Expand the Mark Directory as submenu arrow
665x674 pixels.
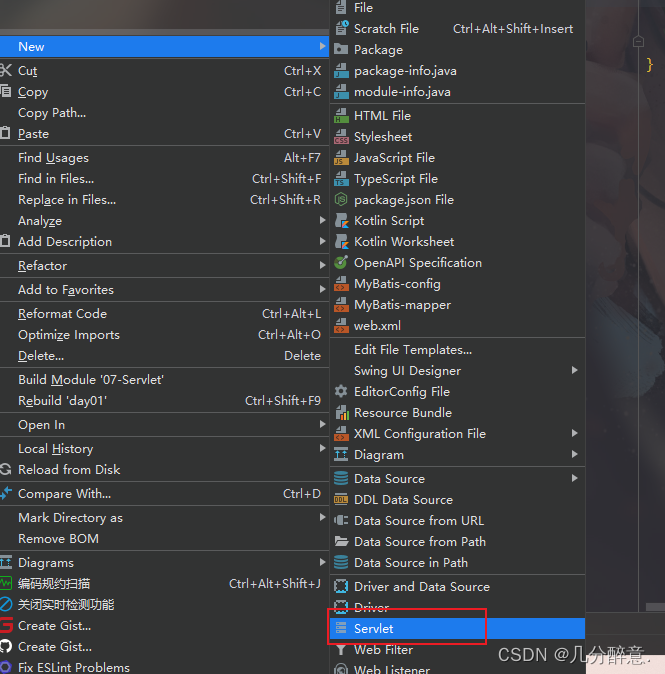[322, 517]
